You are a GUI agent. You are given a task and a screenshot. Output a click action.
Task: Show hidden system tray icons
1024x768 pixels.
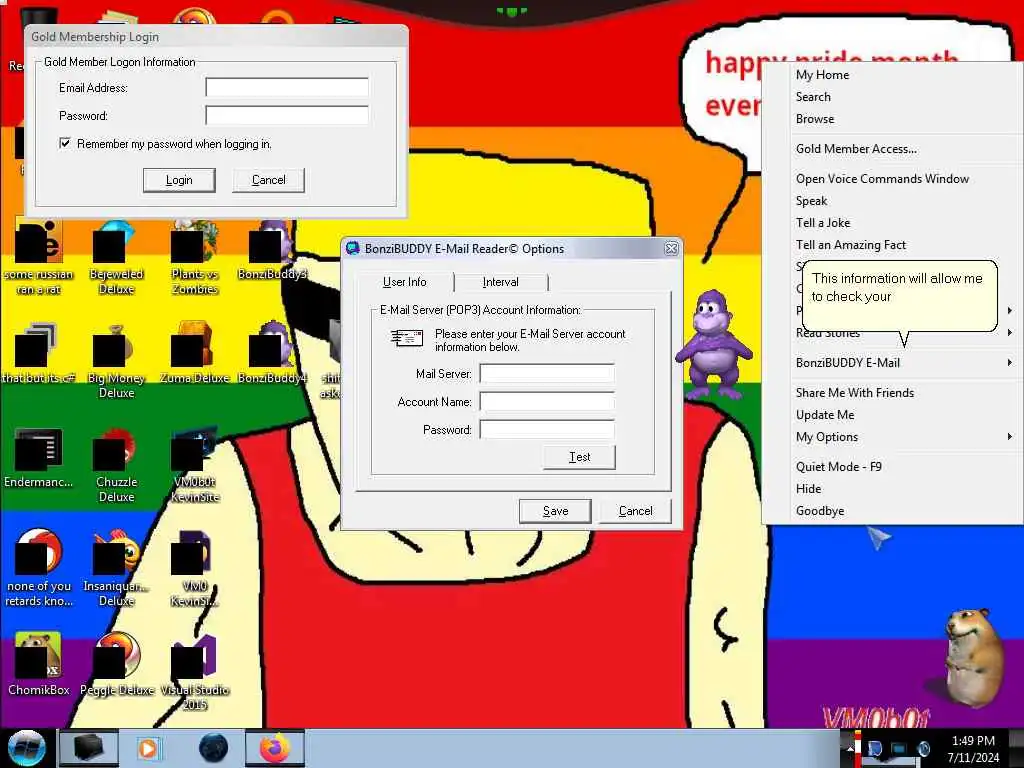[x=850, y=748]
